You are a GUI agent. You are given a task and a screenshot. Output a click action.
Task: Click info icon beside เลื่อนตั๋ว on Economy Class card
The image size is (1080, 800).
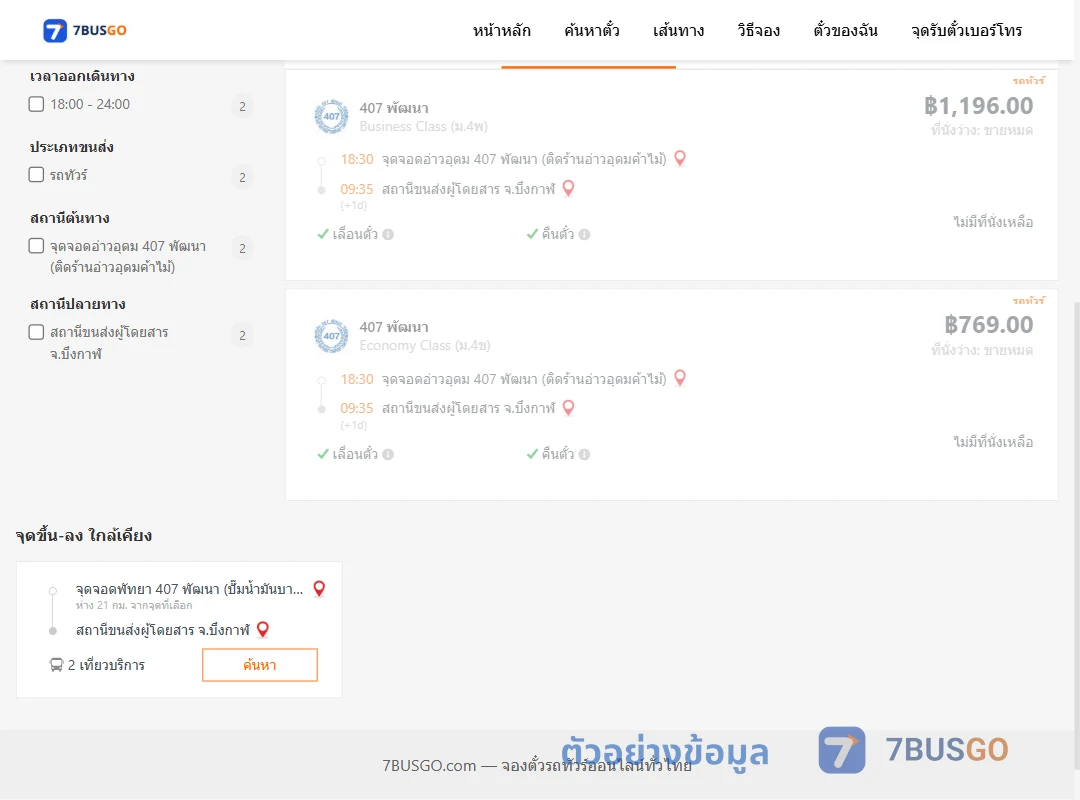tap(388, 454)
